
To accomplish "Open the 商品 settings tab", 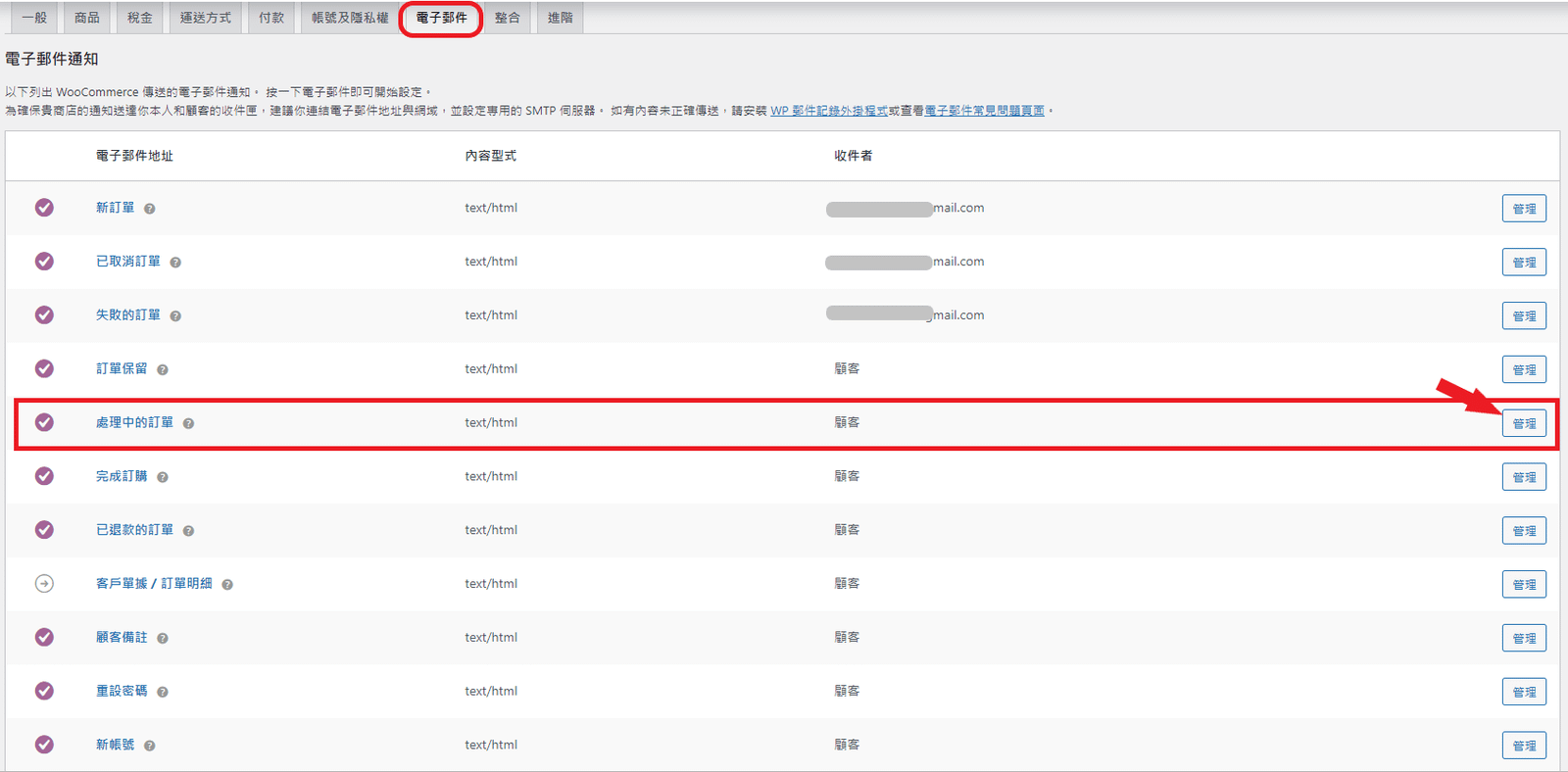I will tap(87, 18).
